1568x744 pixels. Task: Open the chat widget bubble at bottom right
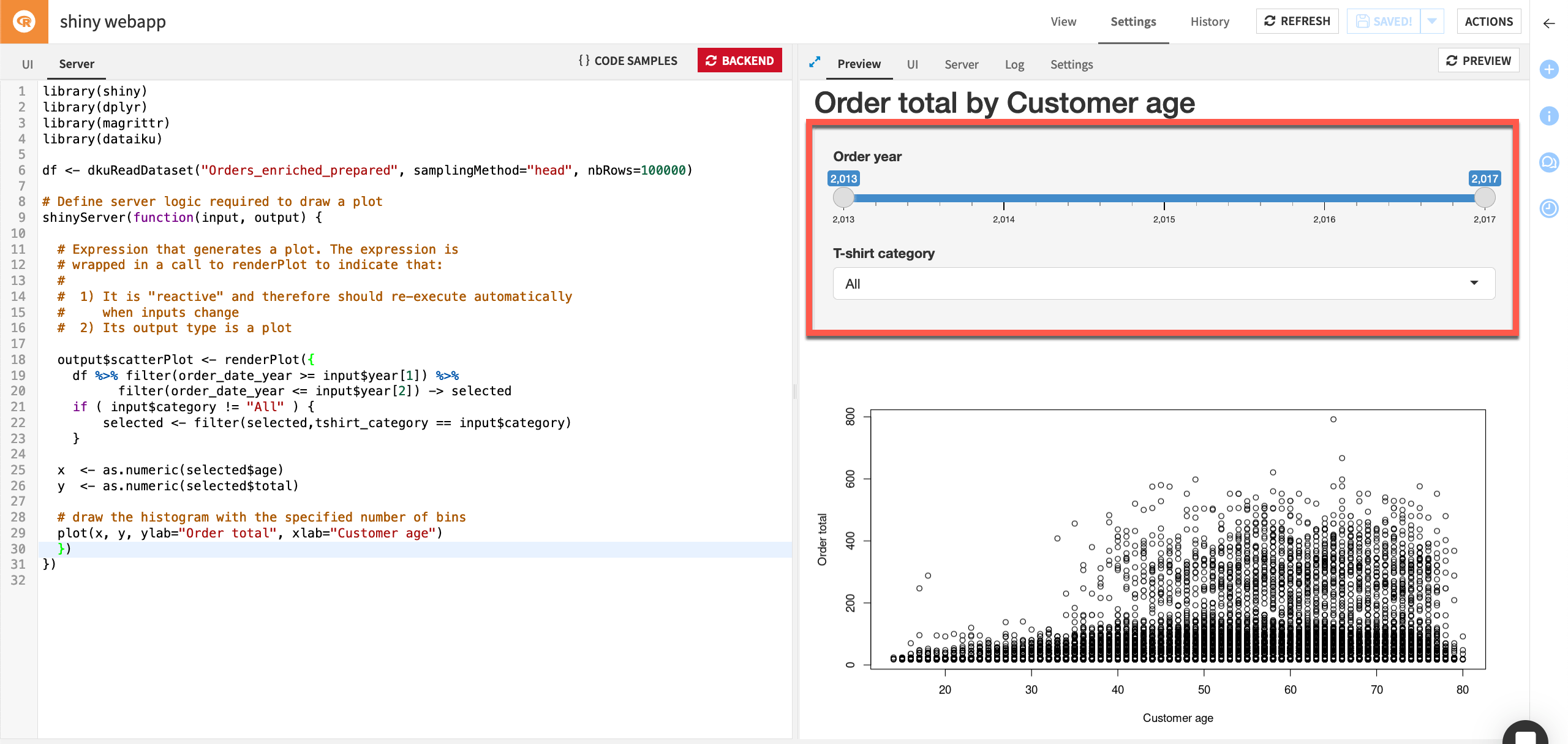click(x=1525, y=732)
